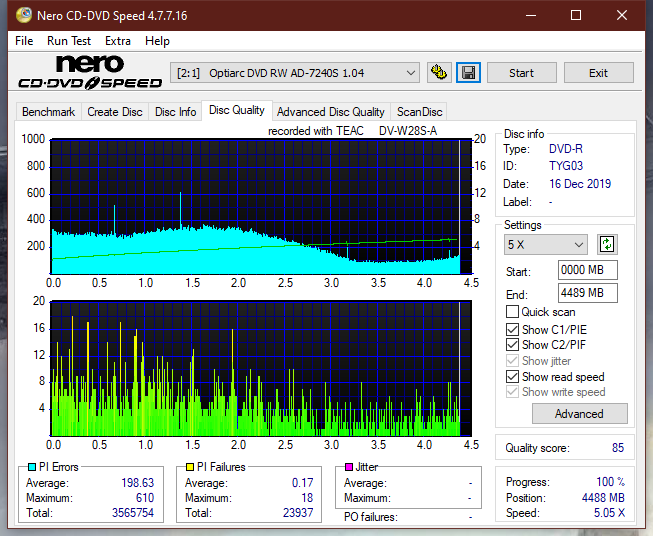This screenshot has height=536, width=653.
Task: Click the recorded with TEAC DV-W28S-A text
Action: tap(352, 131)
